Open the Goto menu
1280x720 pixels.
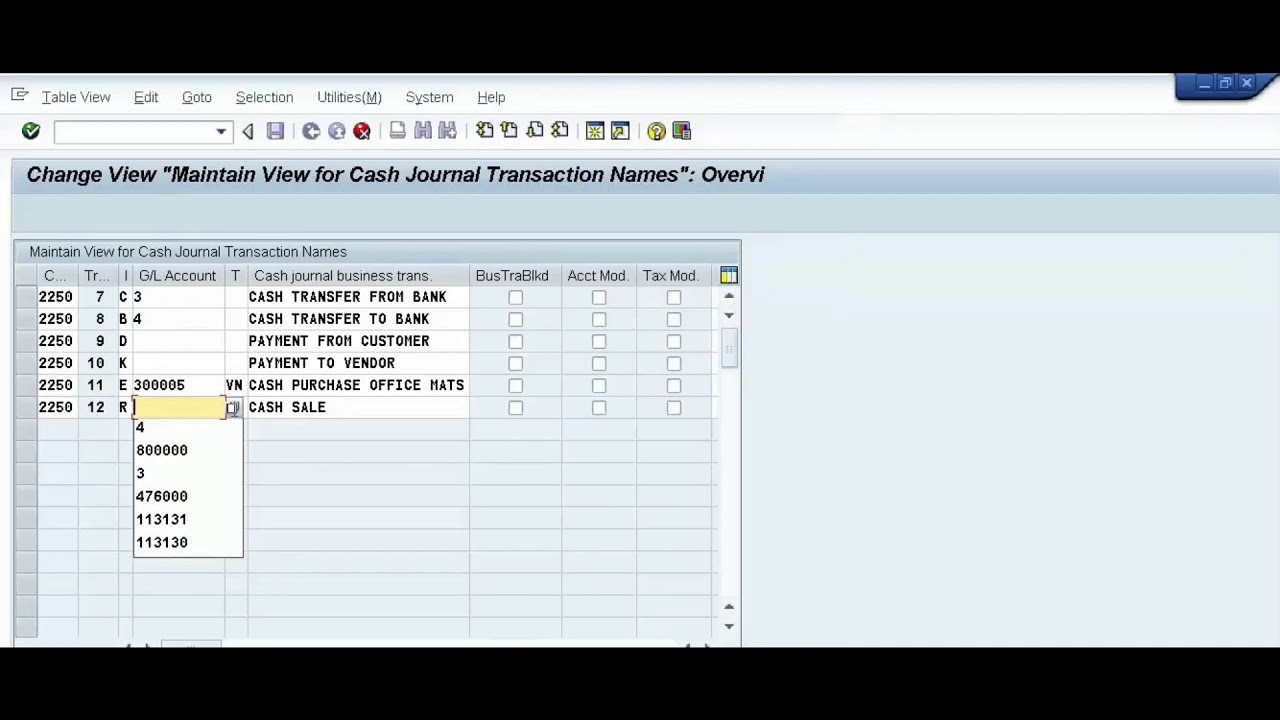click(x=197, y=97)
